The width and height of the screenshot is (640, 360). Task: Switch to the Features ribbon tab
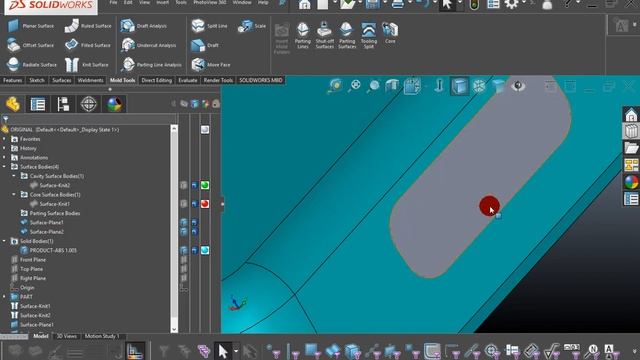click(x=13, y=80)
